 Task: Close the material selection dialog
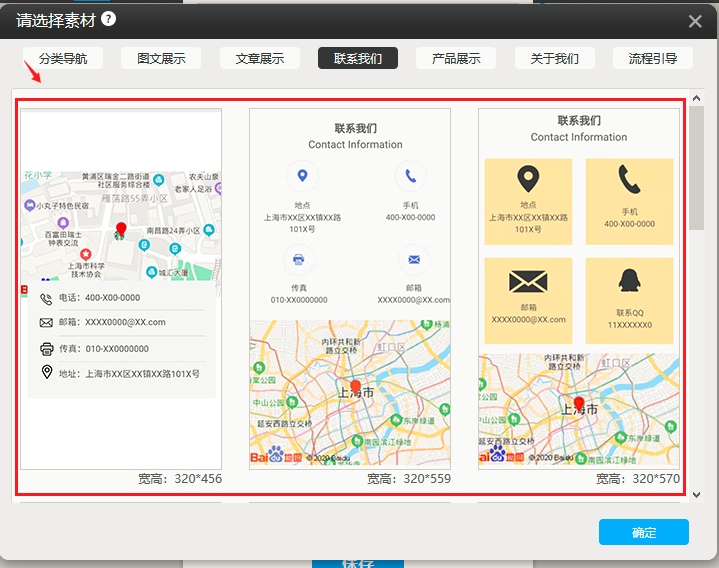pos(695,21)
